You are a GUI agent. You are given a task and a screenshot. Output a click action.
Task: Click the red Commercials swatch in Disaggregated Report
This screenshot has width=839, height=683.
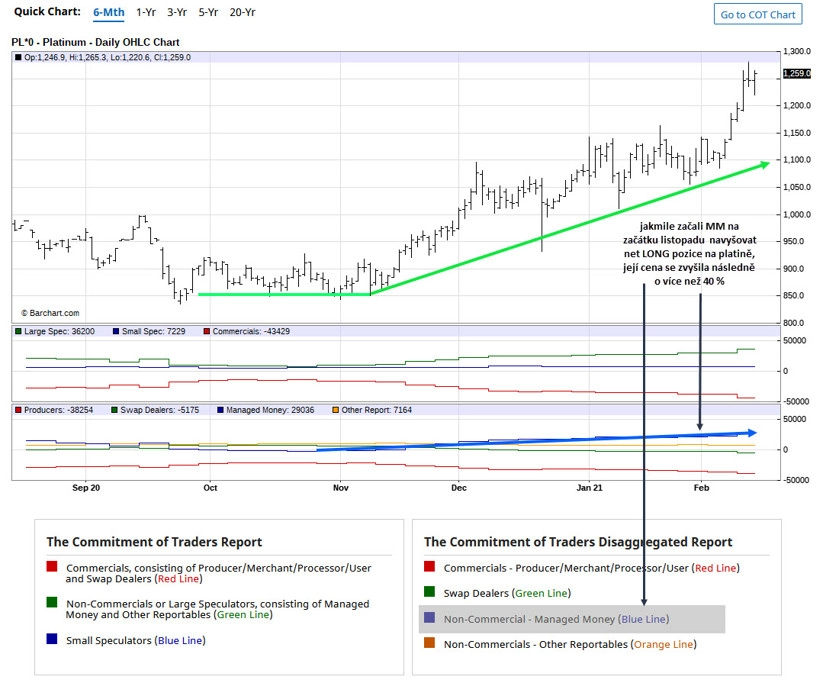[429, 566]
